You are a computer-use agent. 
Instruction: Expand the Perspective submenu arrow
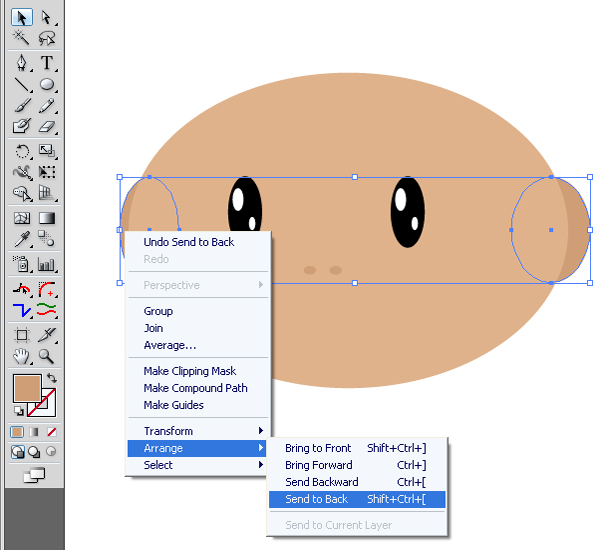pyautogui.click(x=261, y=285)
